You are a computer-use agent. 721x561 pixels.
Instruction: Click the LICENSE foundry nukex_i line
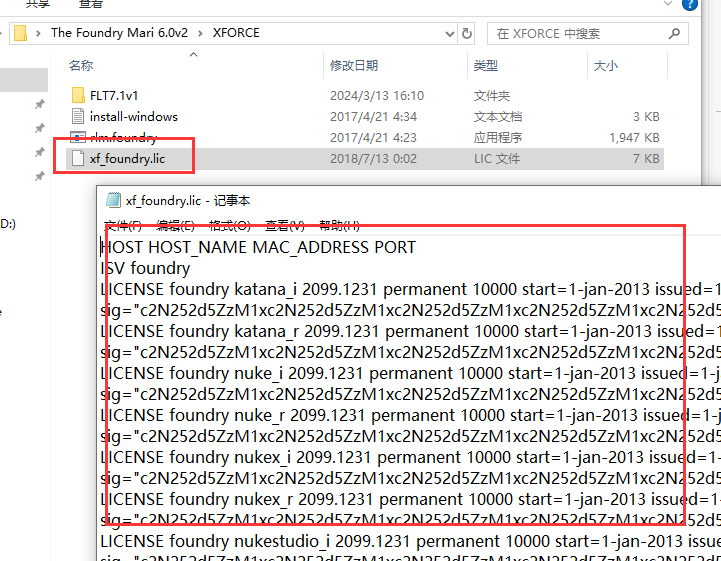click(411, 457)
